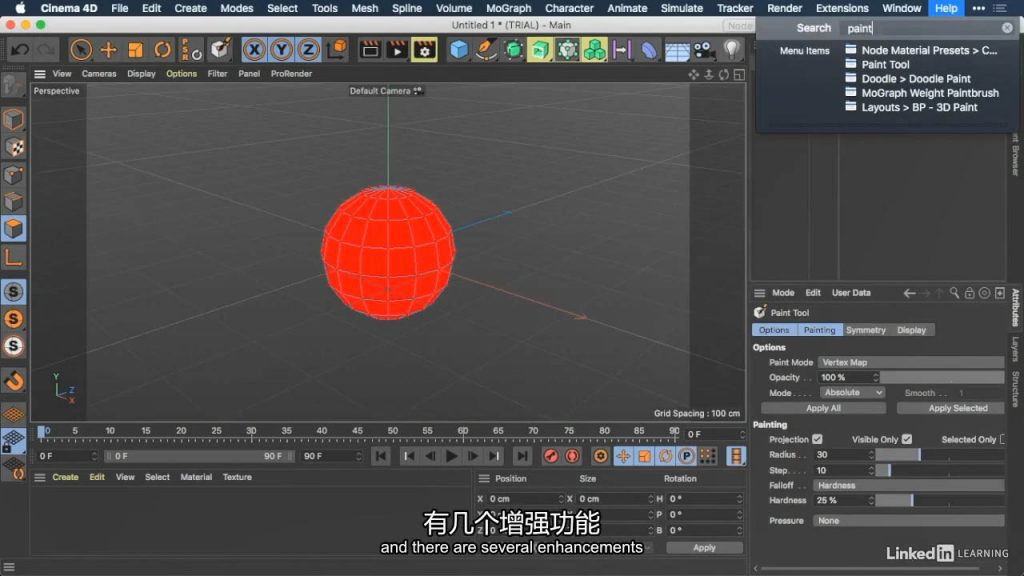Click the Undo arrow in the toolbar
Viewport: 1024px width, 576px height.
pyautogui.click(x=20, y=50)
